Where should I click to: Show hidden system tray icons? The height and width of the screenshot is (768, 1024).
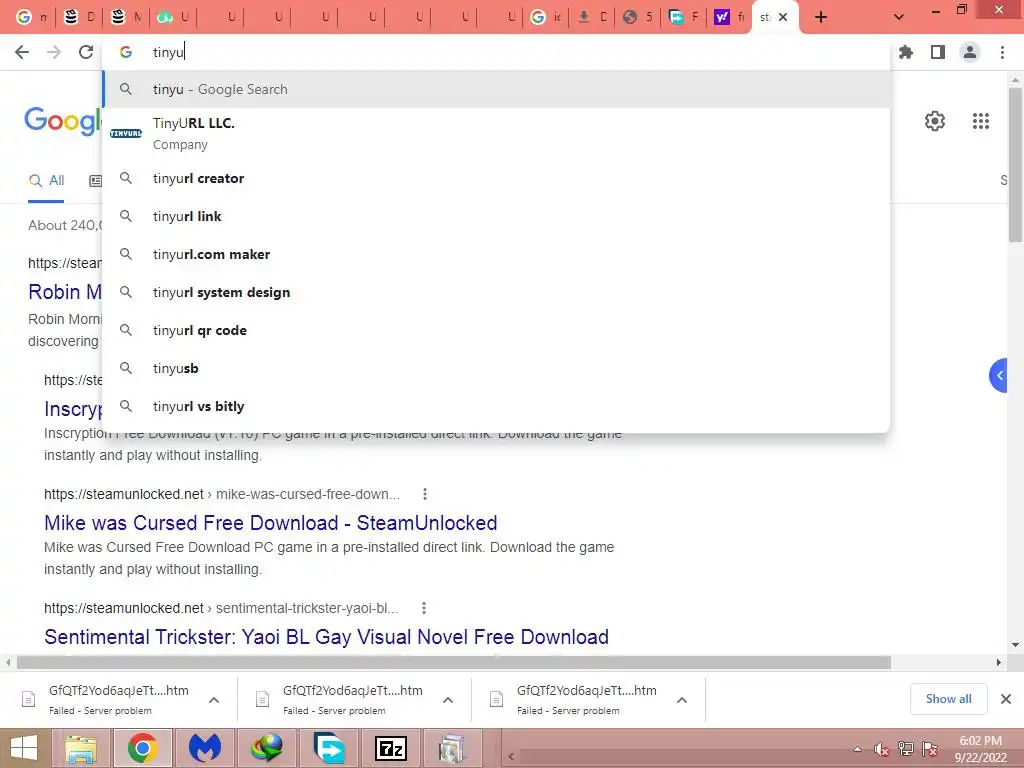click(x=857, y=749)
